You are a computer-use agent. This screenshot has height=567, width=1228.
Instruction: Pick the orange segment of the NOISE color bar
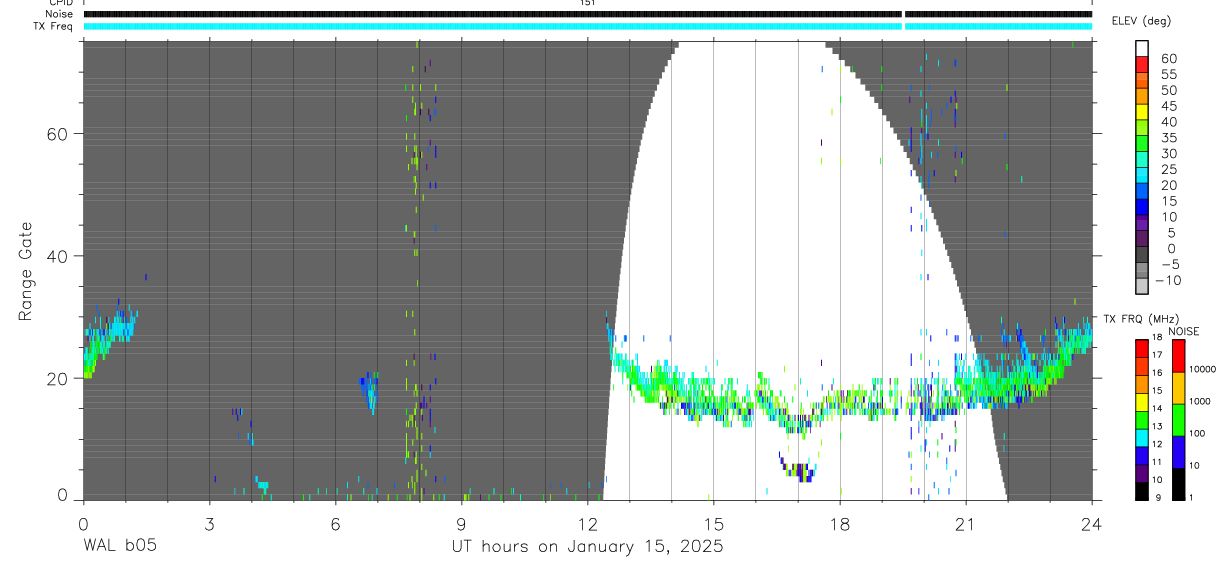[1177, 387]
